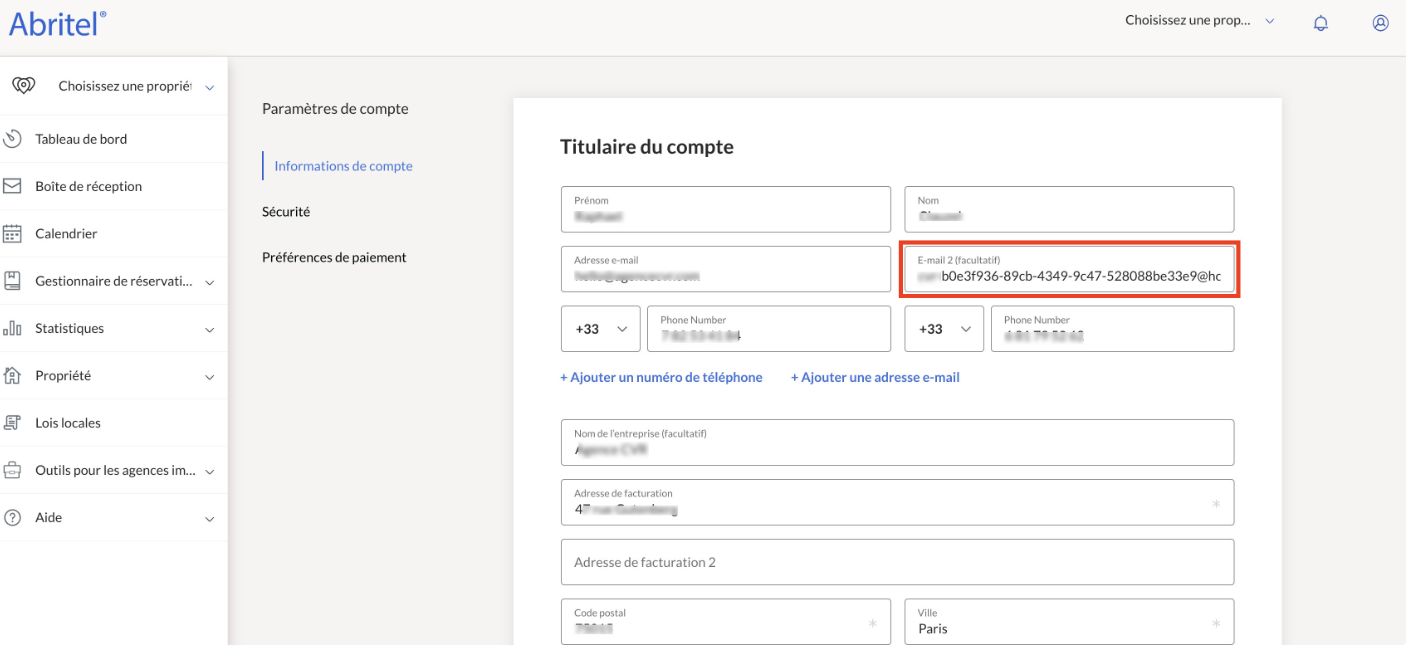This screenshot has height=662, width=1412.
Task: Expand the Aide chevron
Action: point(210,519)
